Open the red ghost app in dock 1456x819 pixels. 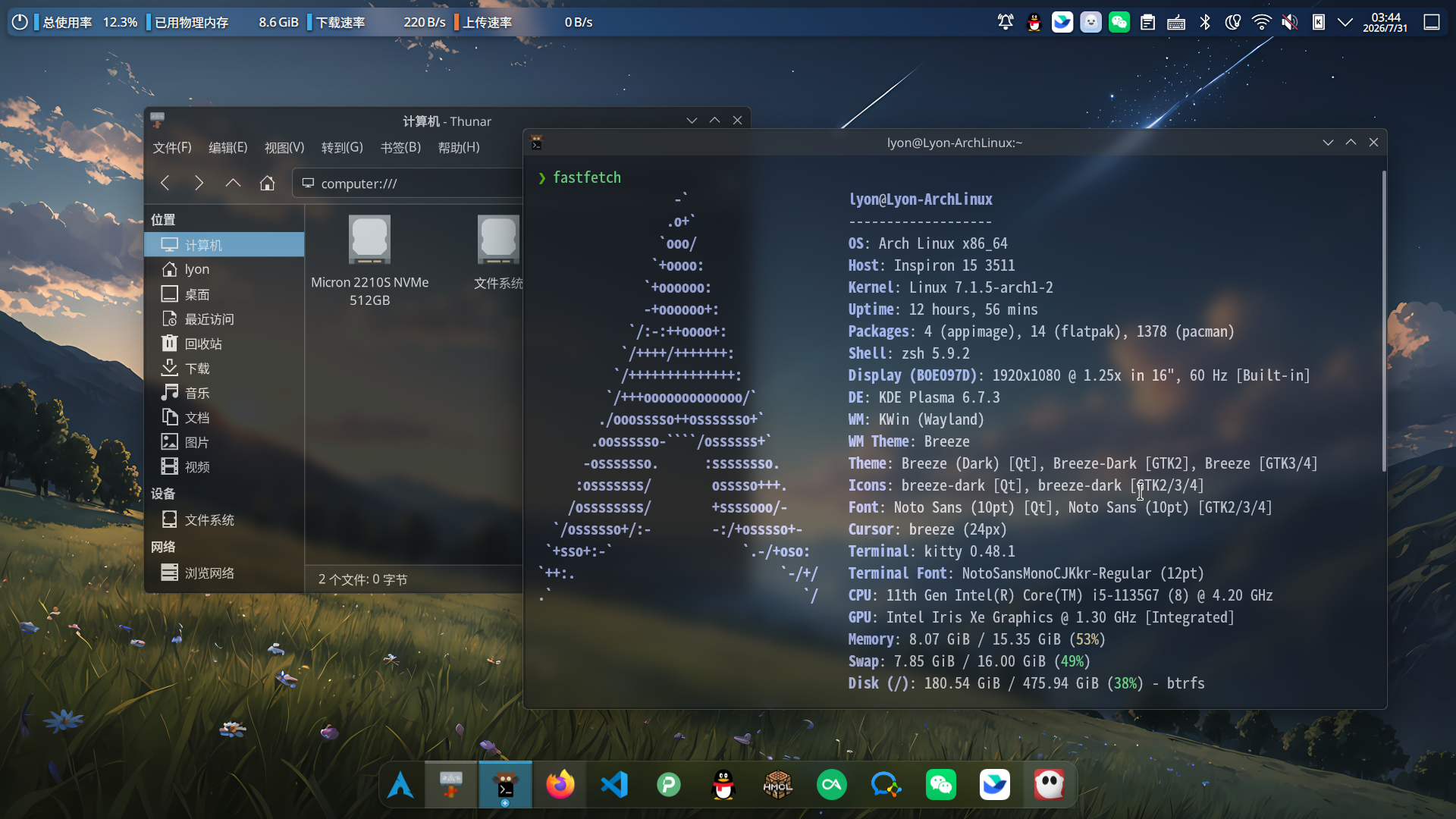coord(1050,785)
